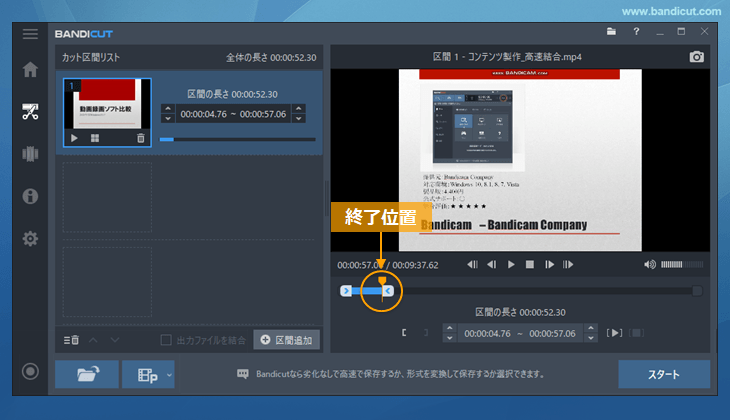Delete the segment using thumbnail trash icon
Screen dimensions: 730x420
pyautogui.click(x=141, y=137)
